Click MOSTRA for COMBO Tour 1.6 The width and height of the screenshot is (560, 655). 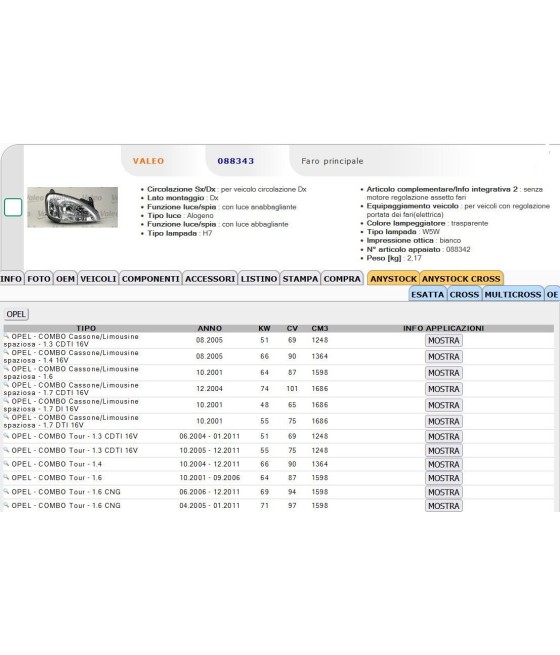point(443,478)
